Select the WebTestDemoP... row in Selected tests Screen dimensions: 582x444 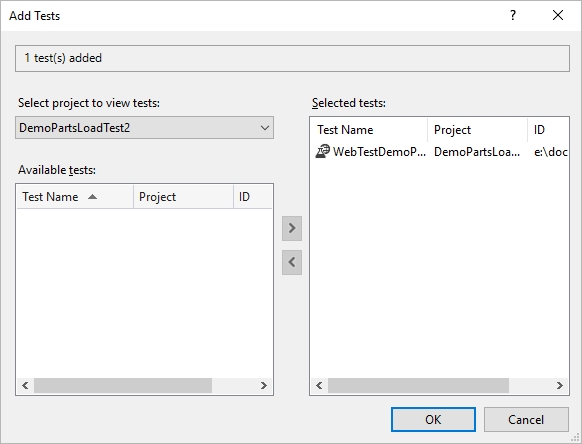(439, 151)
